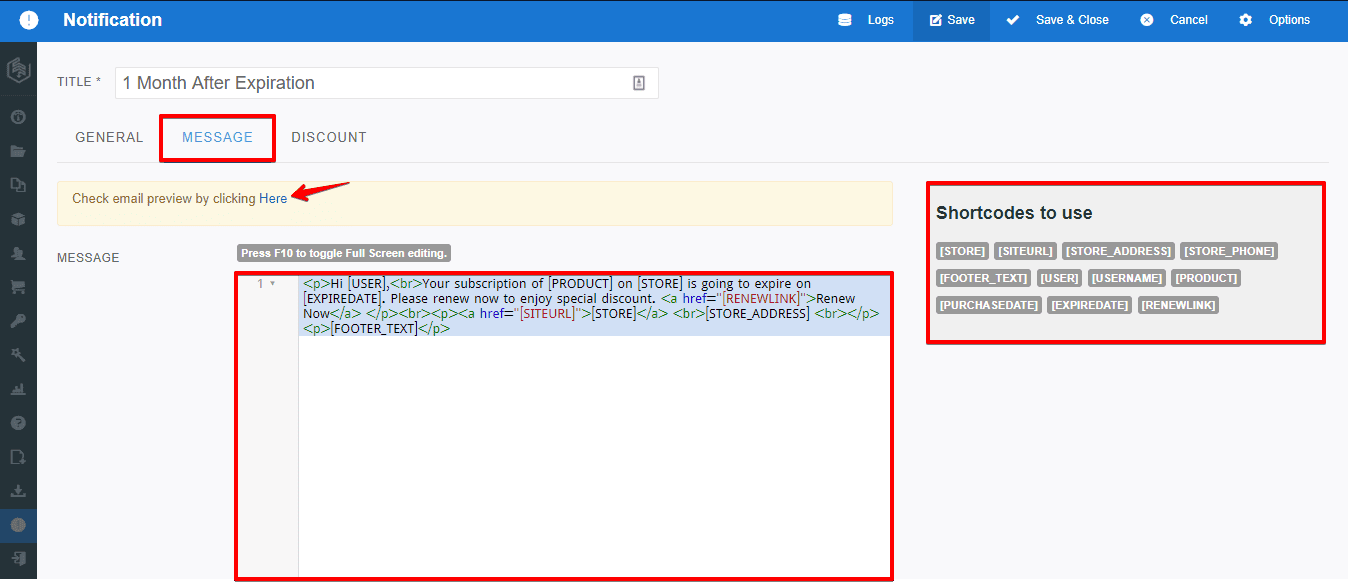Select the Message tab
Screen dimensions: 1348x586
(217, 137)
